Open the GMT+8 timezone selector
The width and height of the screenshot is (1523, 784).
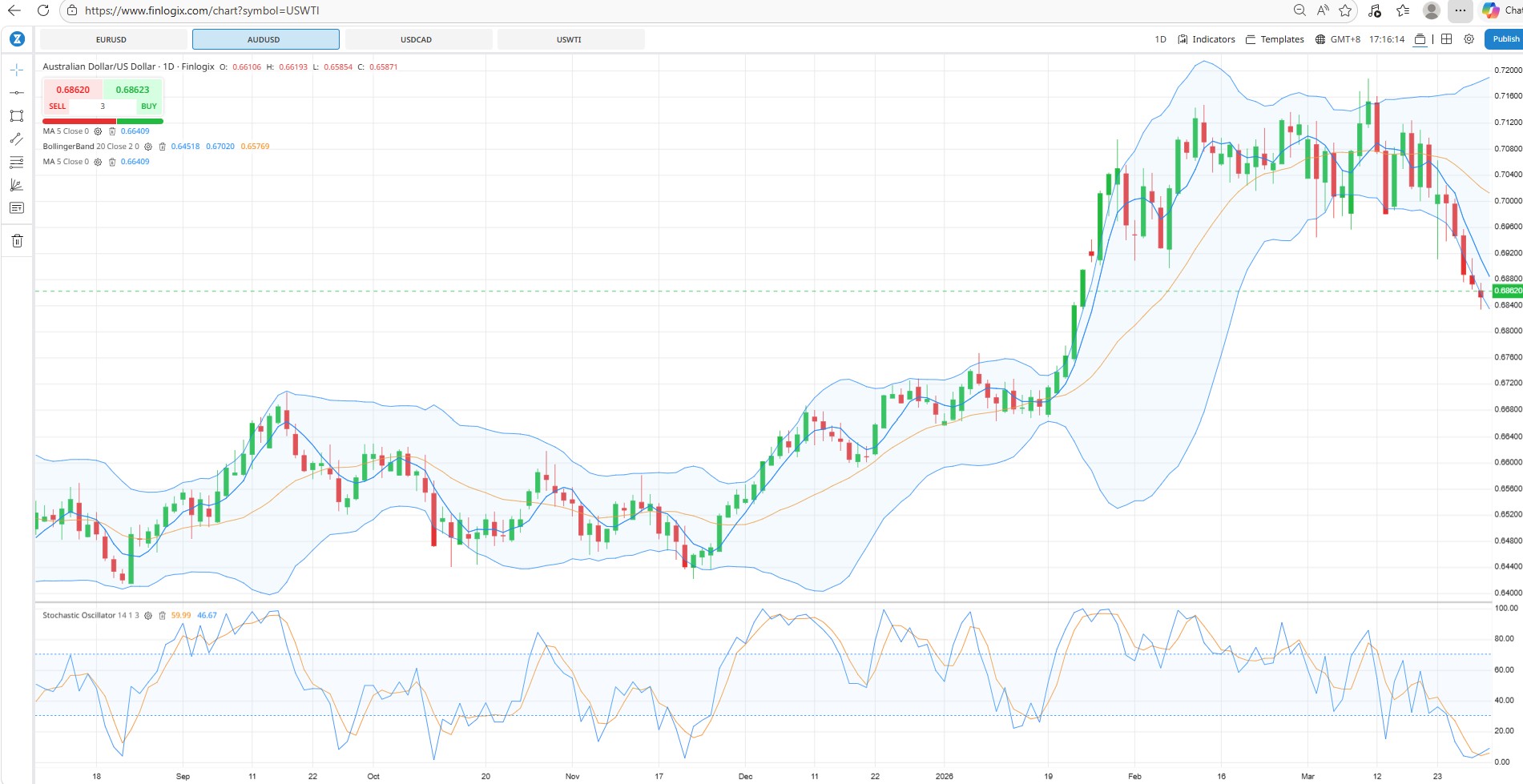1338,39
